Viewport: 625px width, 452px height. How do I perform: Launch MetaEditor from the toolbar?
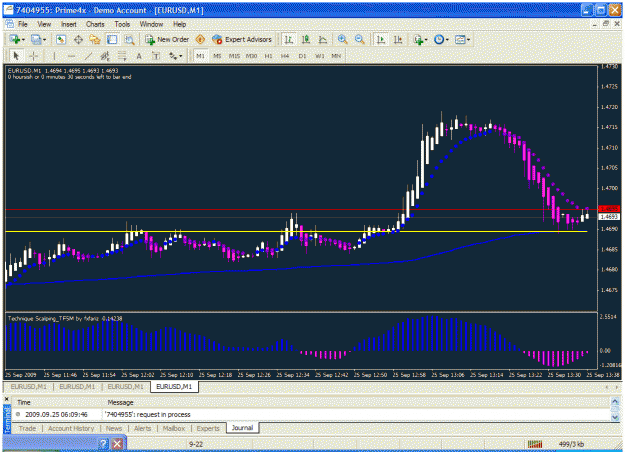200,39
